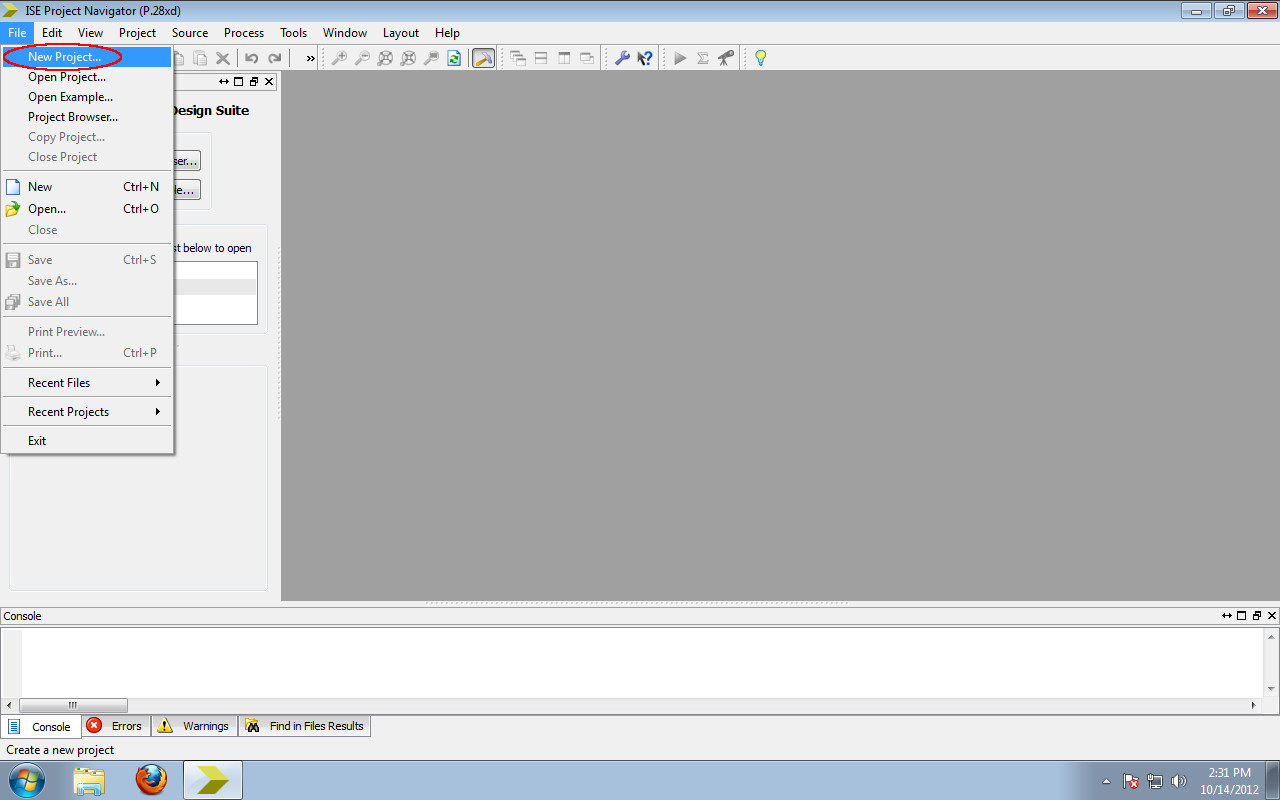1280x800 pixels.
Task: Expand the Recent Projects submenu
Action: coord(68,411)
